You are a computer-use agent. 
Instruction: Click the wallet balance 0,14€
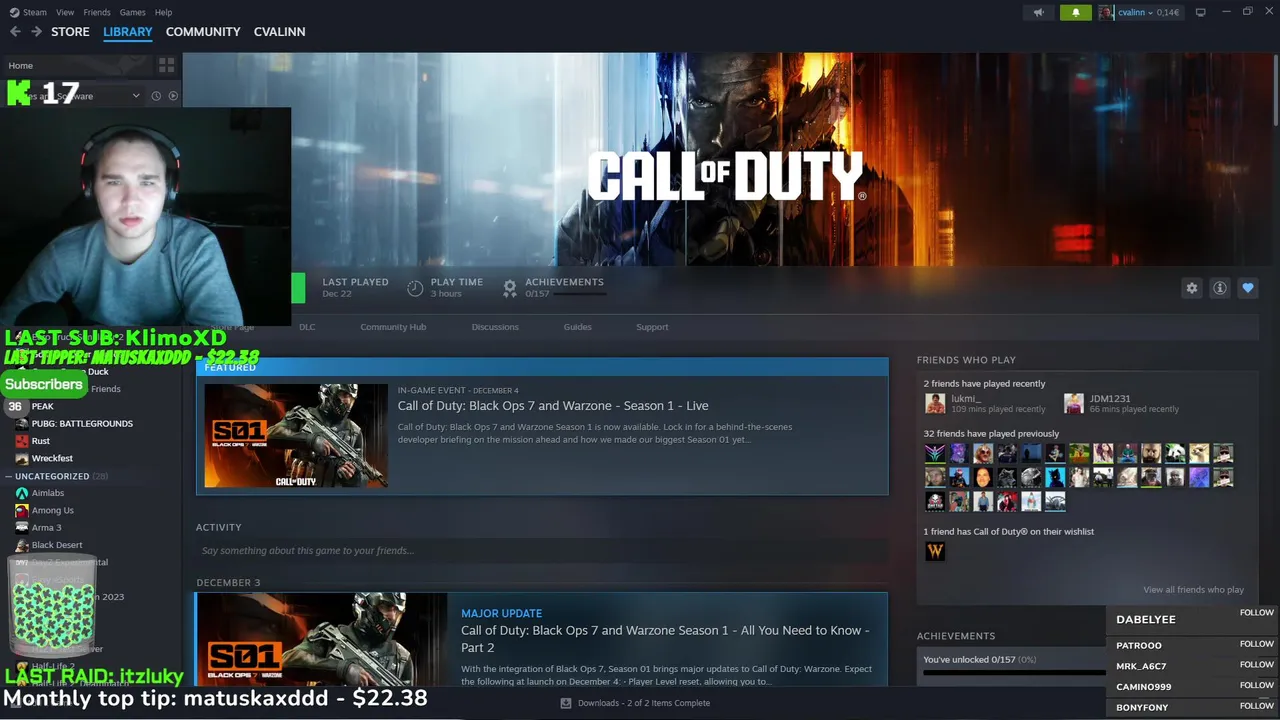coord(1168,12)
